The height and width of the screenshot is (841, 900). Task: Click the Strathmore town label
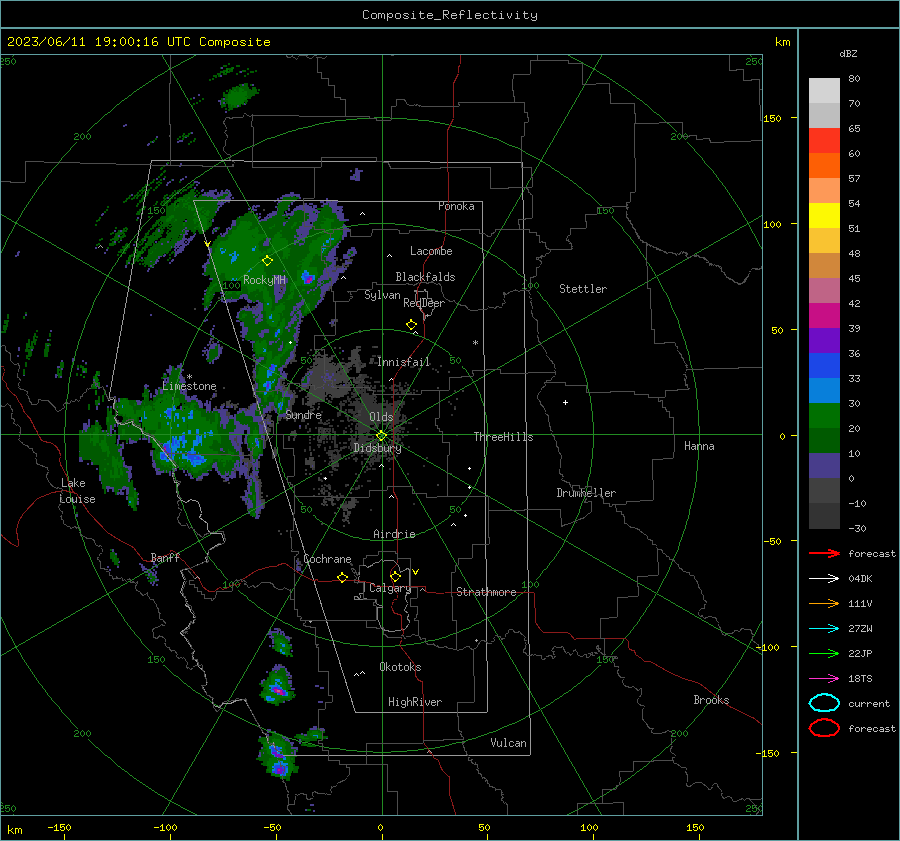(486, 592)
